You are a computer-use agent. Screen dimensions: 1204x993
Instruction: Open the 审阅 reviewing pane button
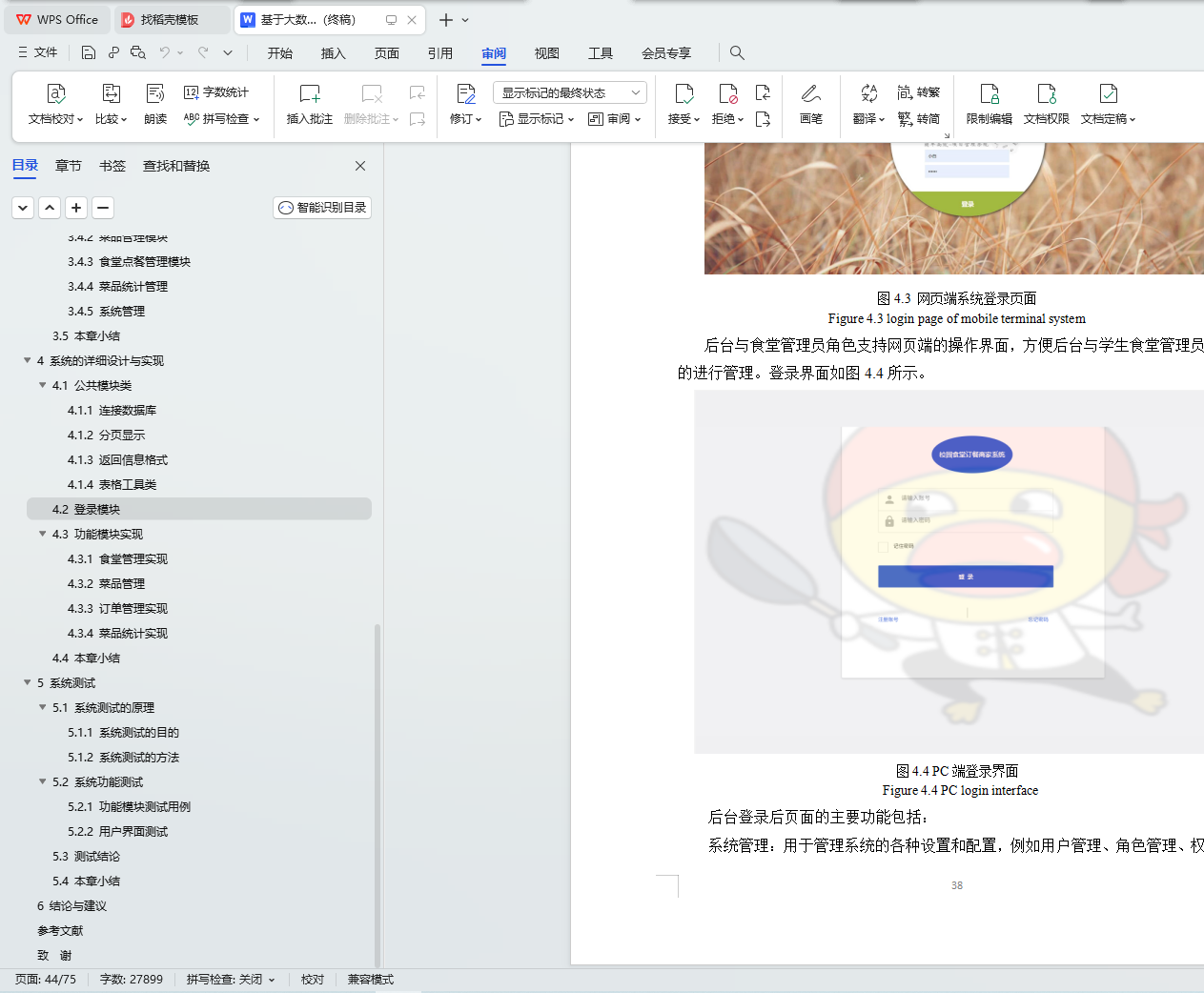(x=614, y=119)
